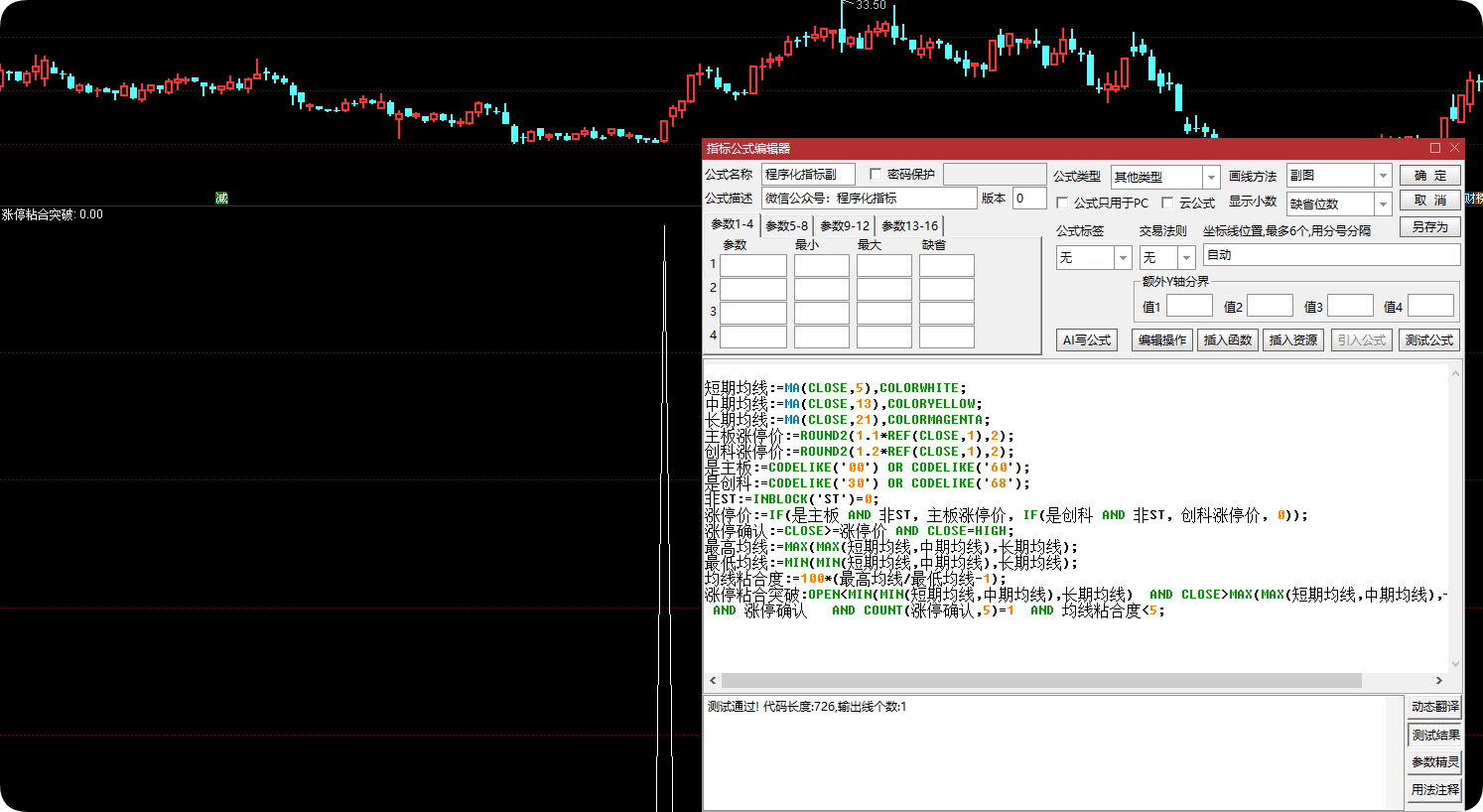1483x812 pixels.
Task: Tick the 公式只用于PC checkbox
Action: pos(1062,203)
